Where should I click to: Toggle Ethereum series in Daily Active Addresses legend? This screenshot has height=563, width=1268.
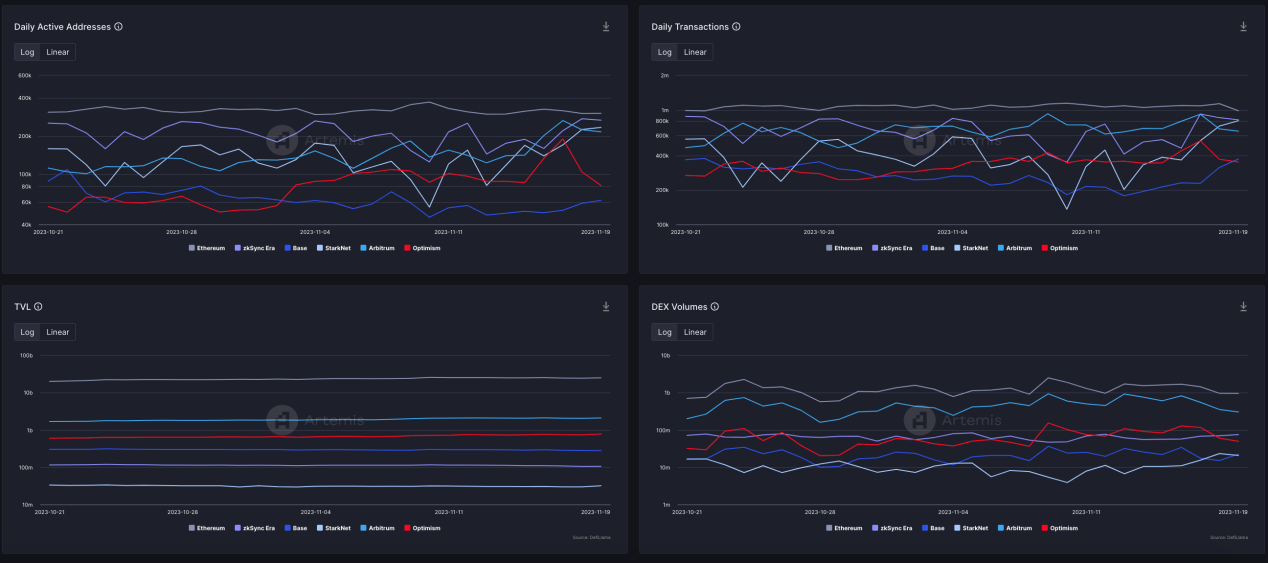tap(207, 248)
